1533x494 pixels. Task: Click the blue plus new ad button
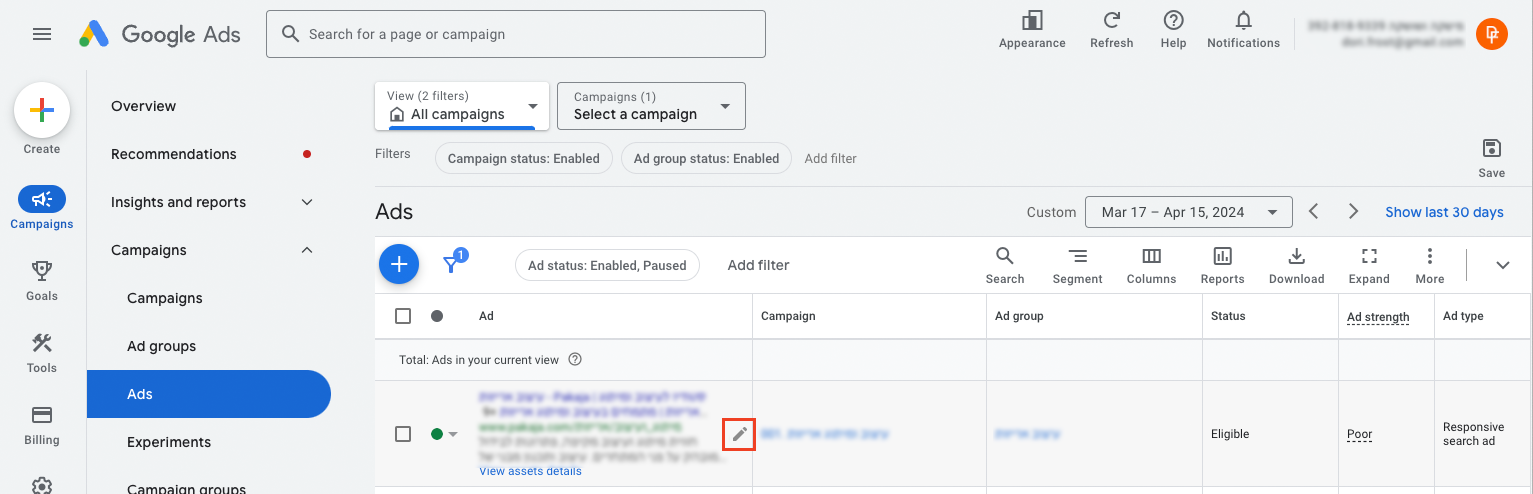click(x=399, y=265)
